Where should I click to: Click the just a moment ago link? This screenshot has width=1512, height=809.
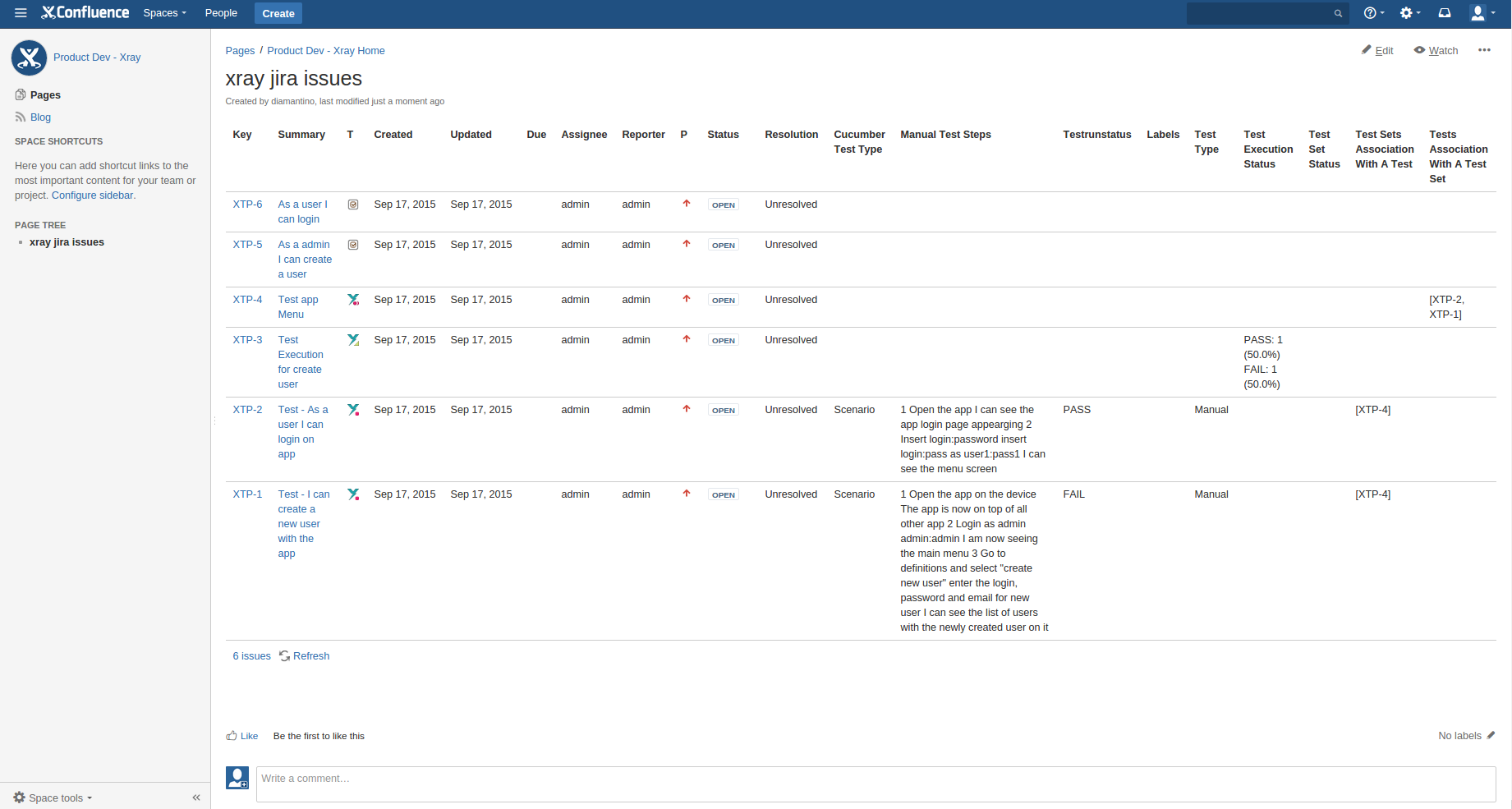407,102
